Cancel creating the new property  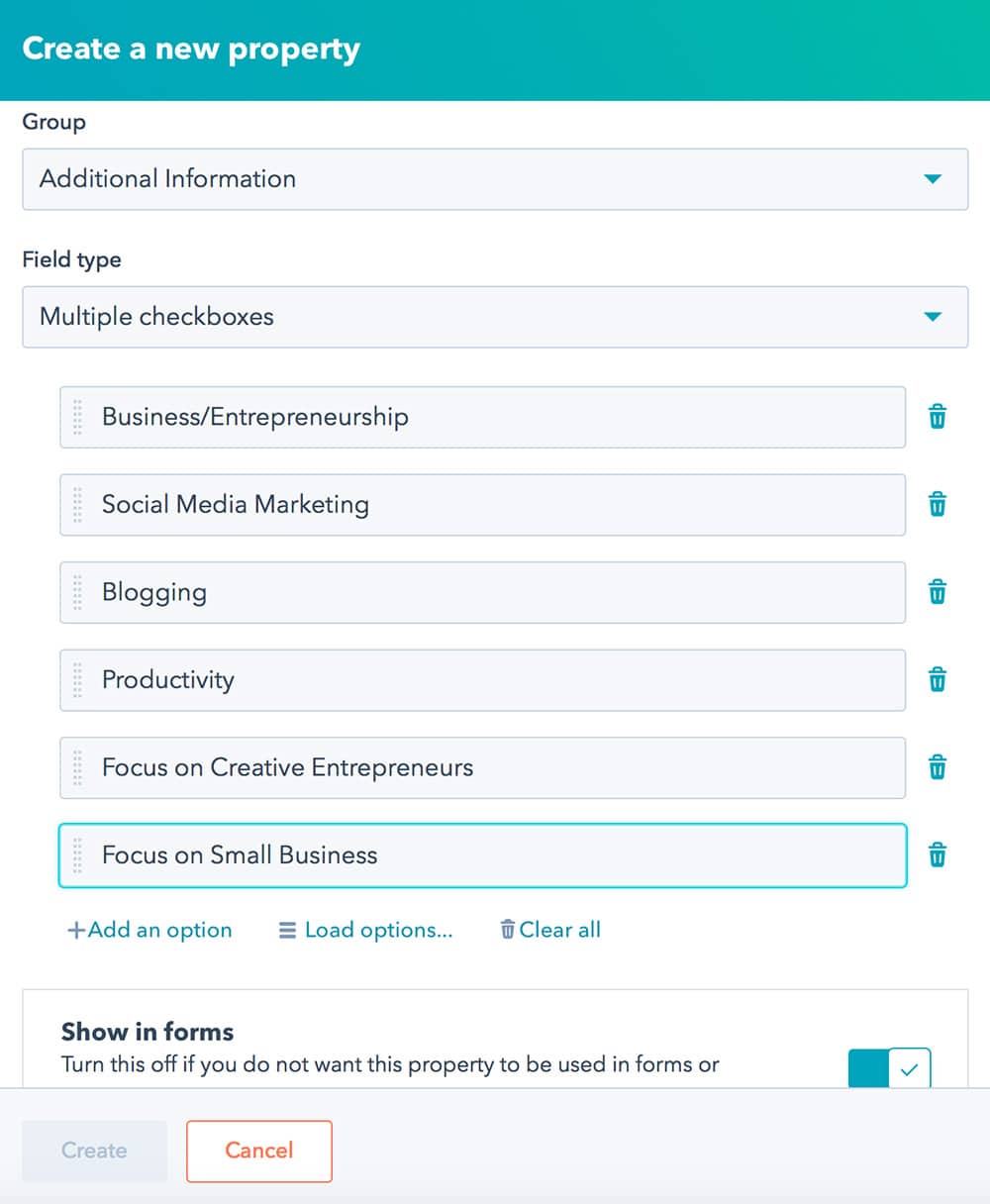(259, 1151)
